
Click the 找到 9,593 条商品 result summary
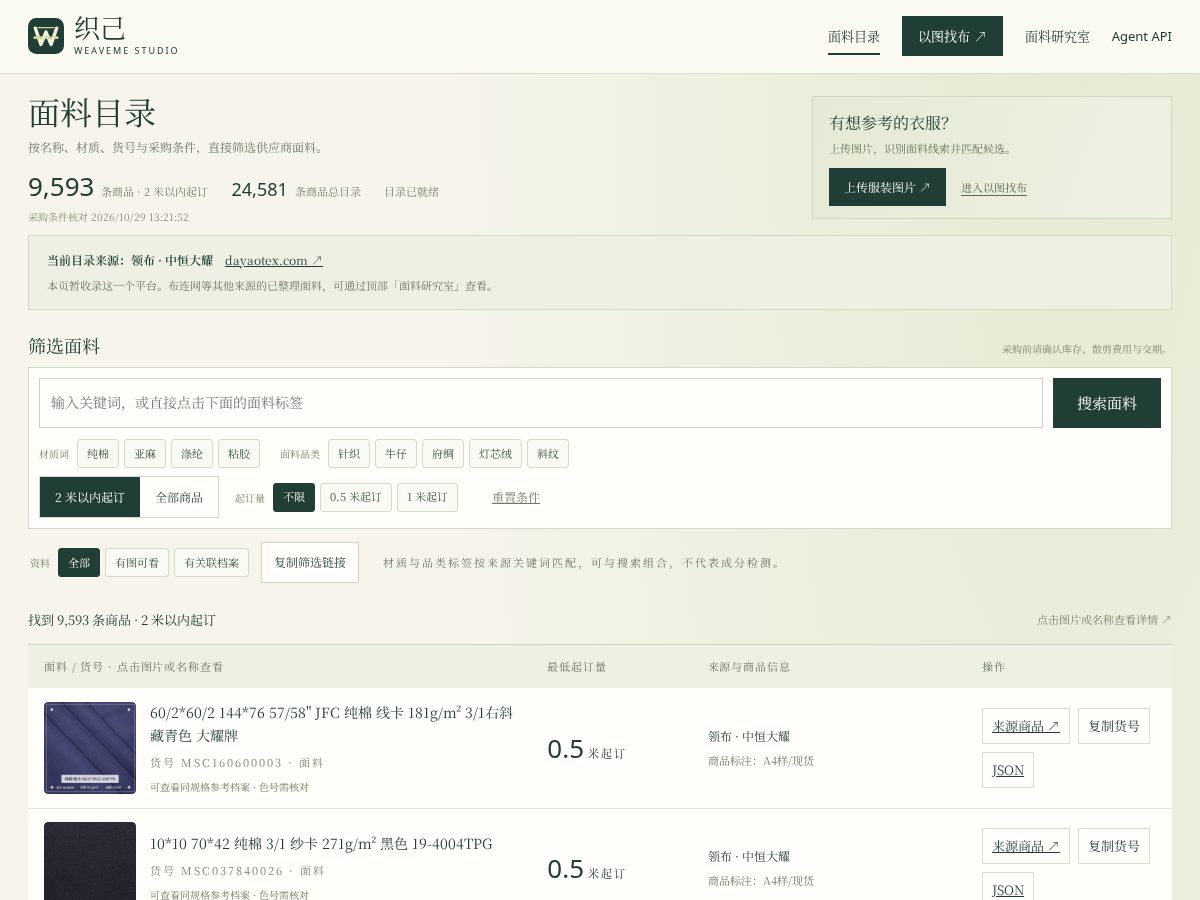coord(122,620)
